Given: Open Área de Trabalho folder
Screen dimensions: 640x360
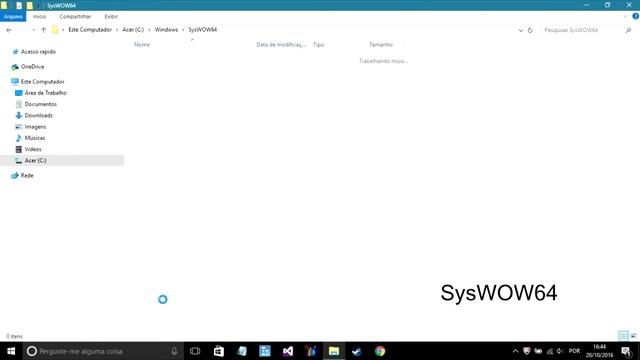Looking at the screenshot, I should click(45, 93).
